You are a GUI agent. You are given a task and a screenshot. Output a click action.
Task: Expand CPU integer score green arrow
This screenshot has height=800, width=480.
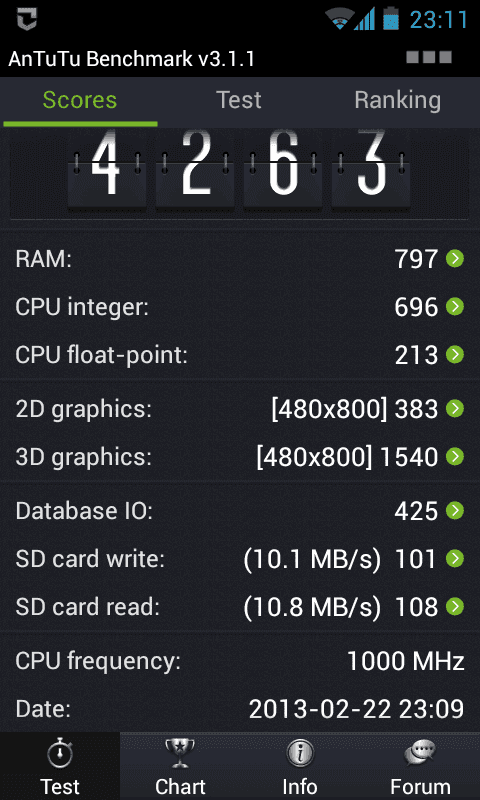click(x=454, y=307)
